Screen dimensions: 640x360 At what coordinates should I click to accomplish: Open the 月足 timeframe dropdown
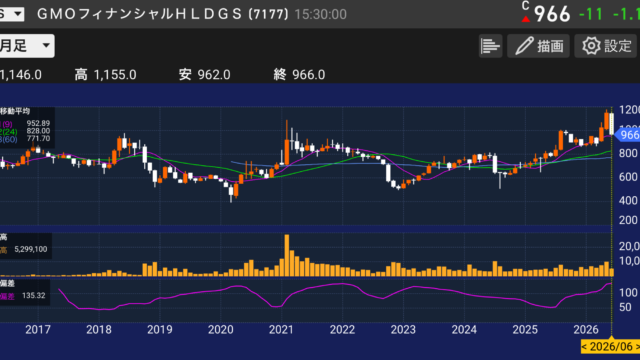(27, 46)
